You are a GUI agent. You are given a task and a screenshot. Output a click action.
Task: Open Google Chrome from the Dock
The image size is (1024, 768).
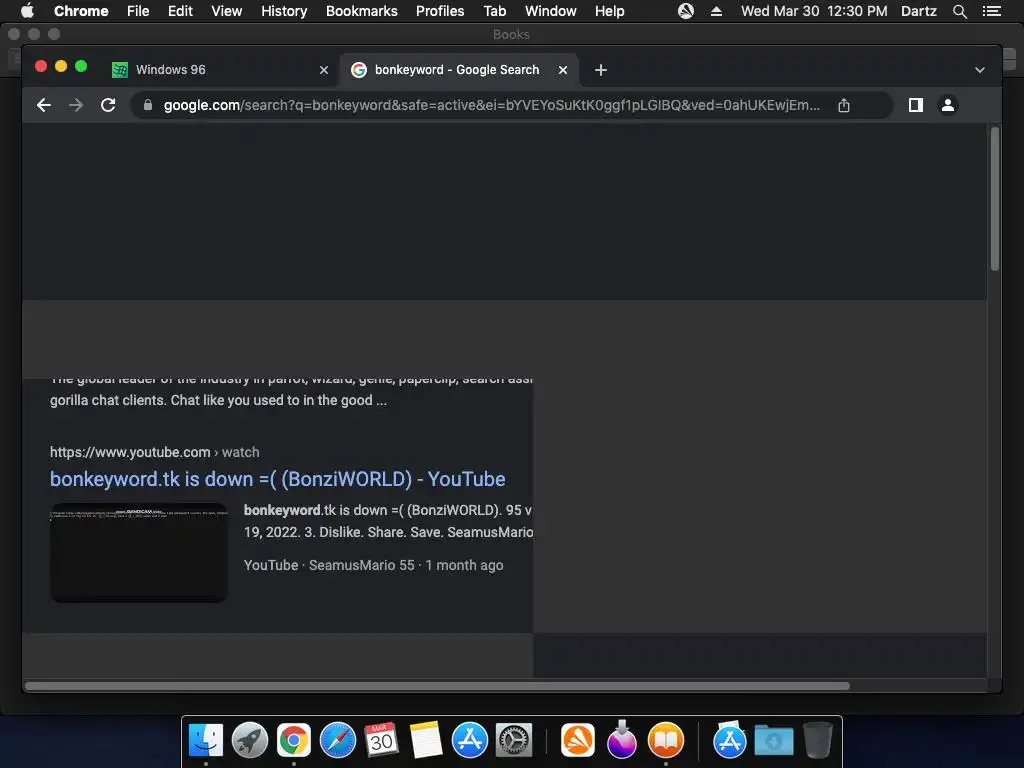tap(294, 741)
